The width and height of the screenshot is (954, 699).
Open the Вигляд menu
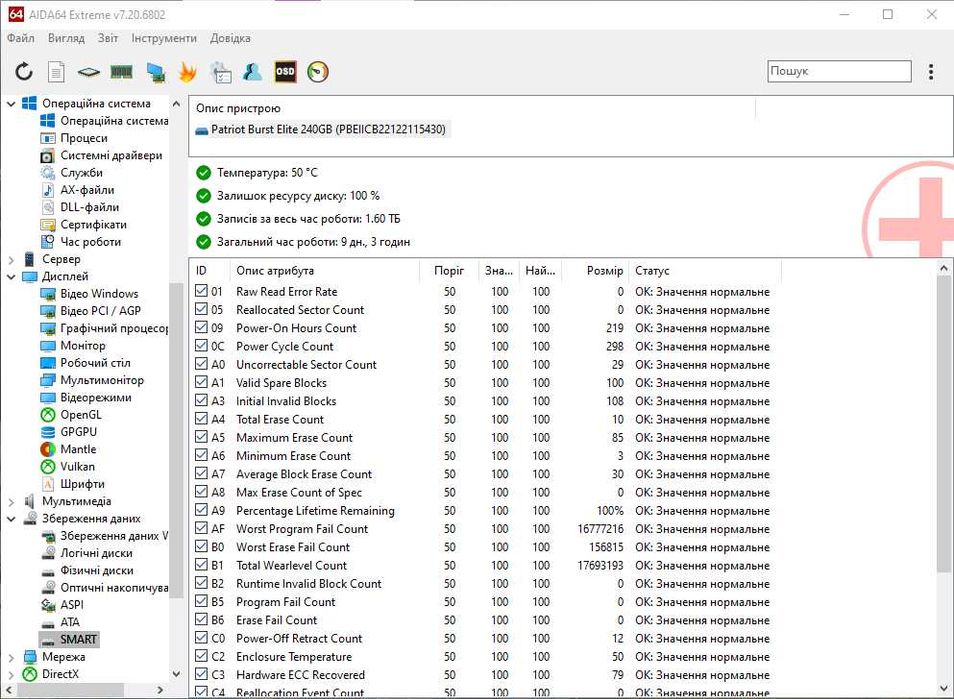[x=66, y=38]
